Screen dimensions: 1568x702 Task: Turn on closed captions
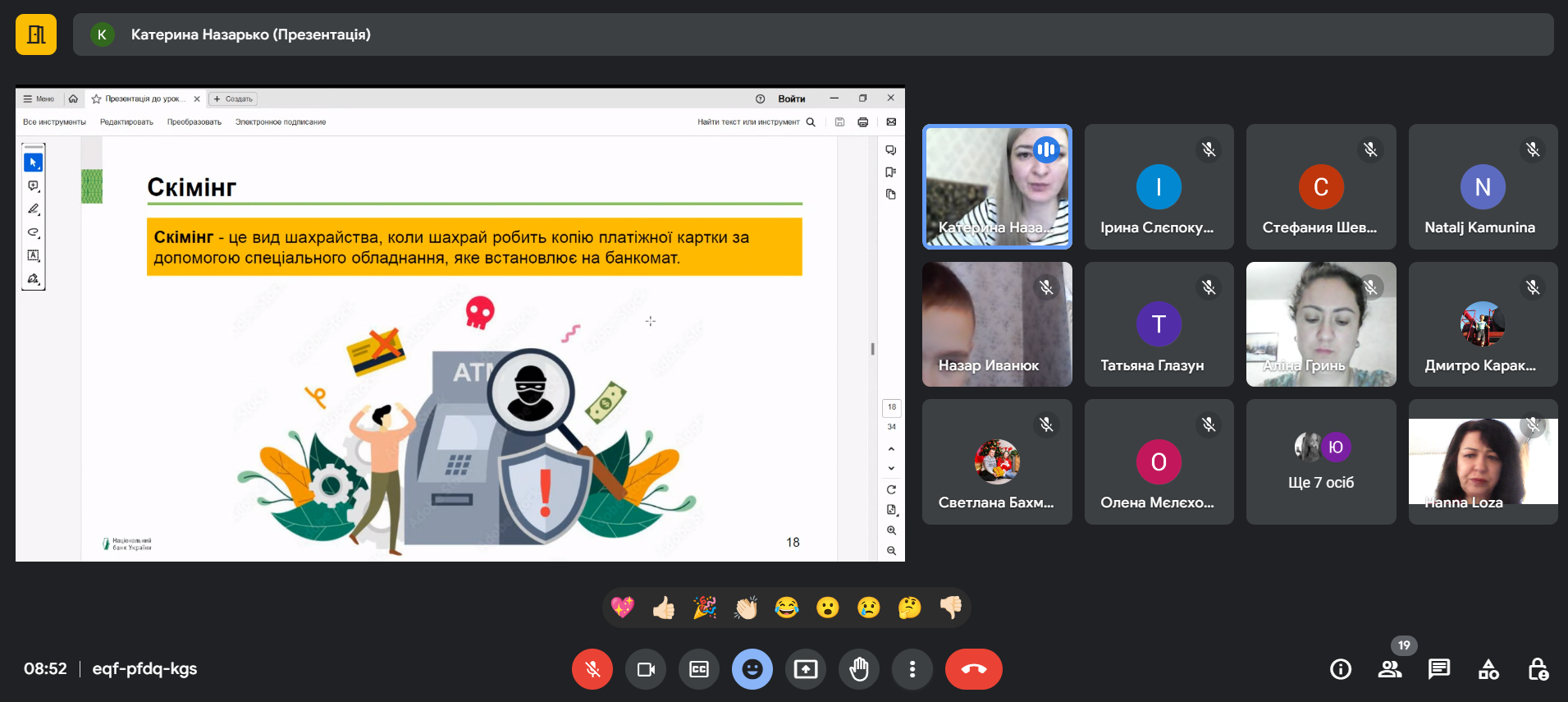click(699, 669)
